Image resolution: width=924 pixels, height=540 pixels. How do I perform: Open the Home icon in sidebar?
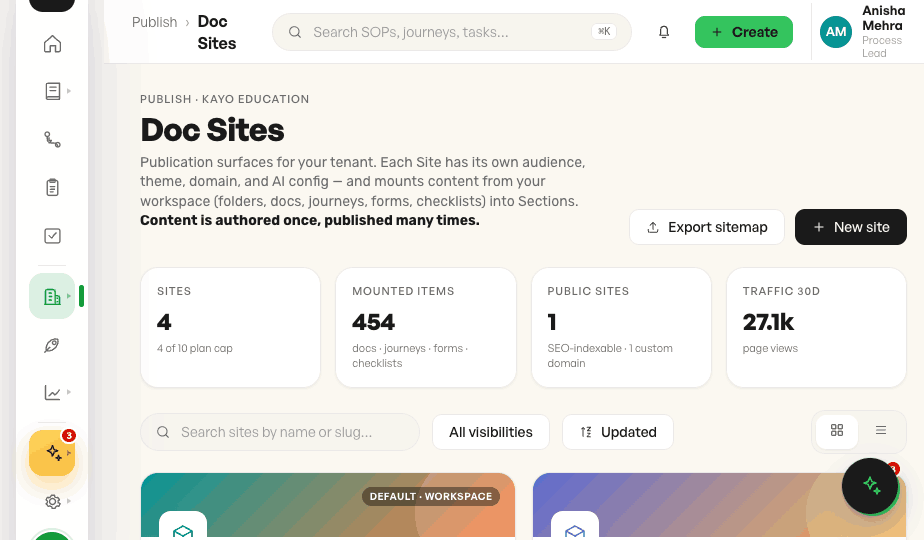point(52,44)
